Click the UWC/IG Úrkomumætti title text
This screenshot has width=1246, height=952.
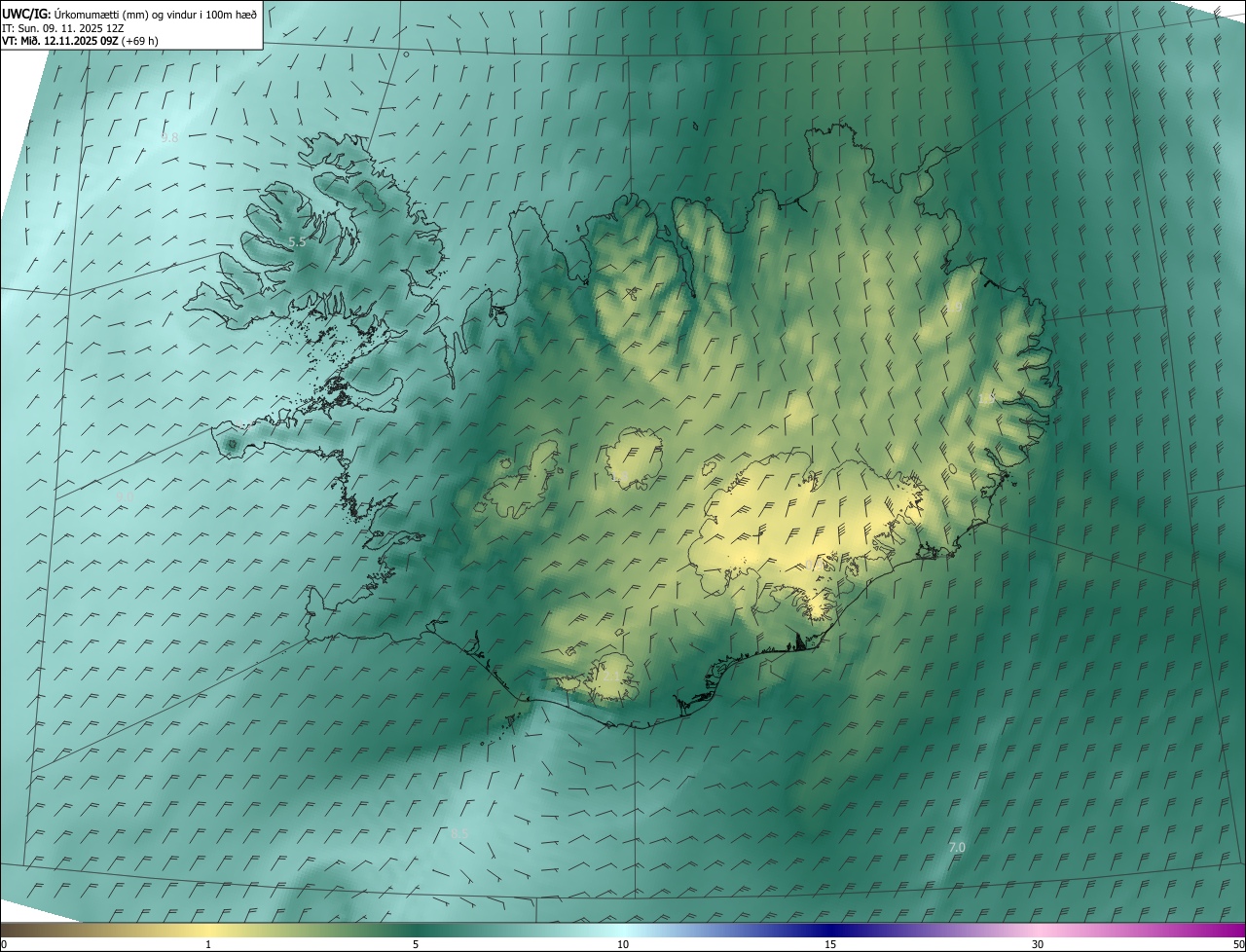coord(129,14)
